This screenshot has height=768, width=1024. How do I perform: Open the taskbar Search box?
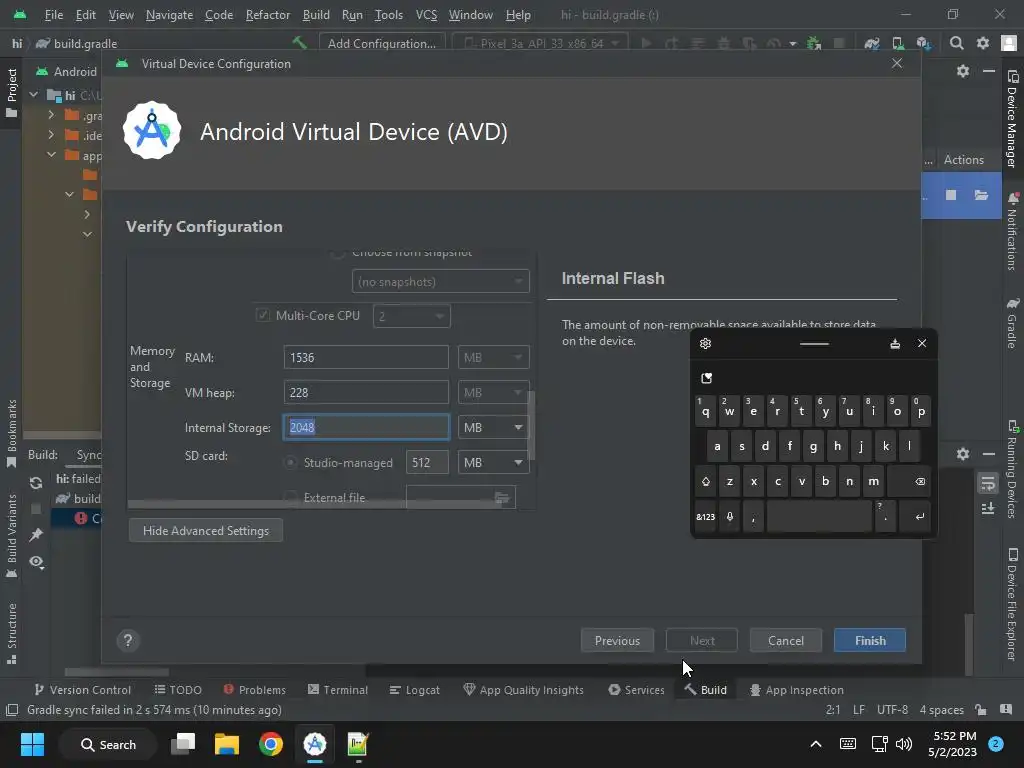[x=108, y=744]
